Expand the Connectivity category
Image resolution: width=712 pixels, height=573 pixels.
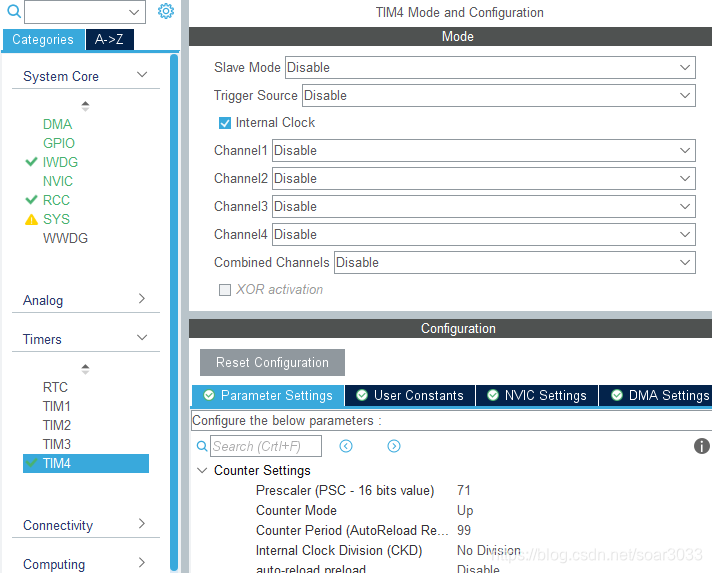[x=142, y=524]
